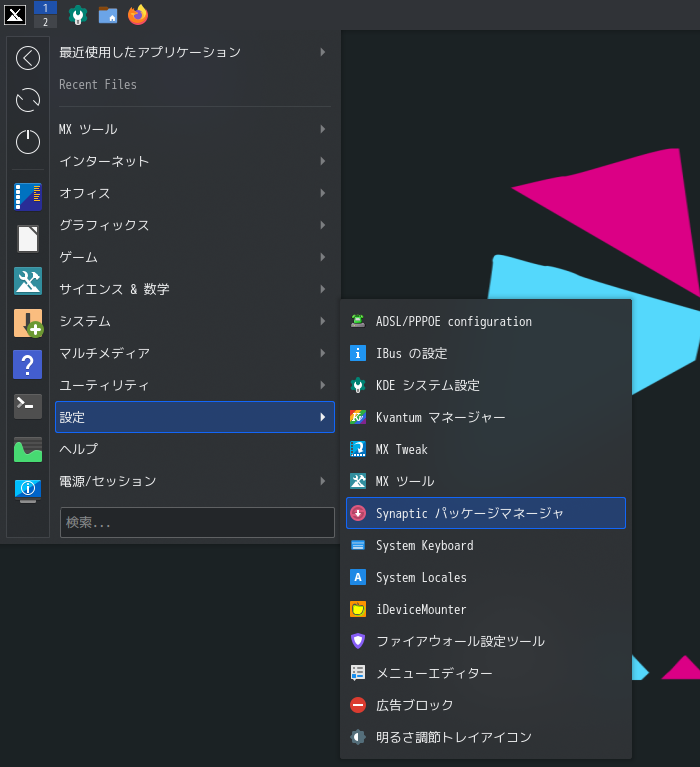
Task: Open MX ツール in the settings submenu
Action: 486,481
